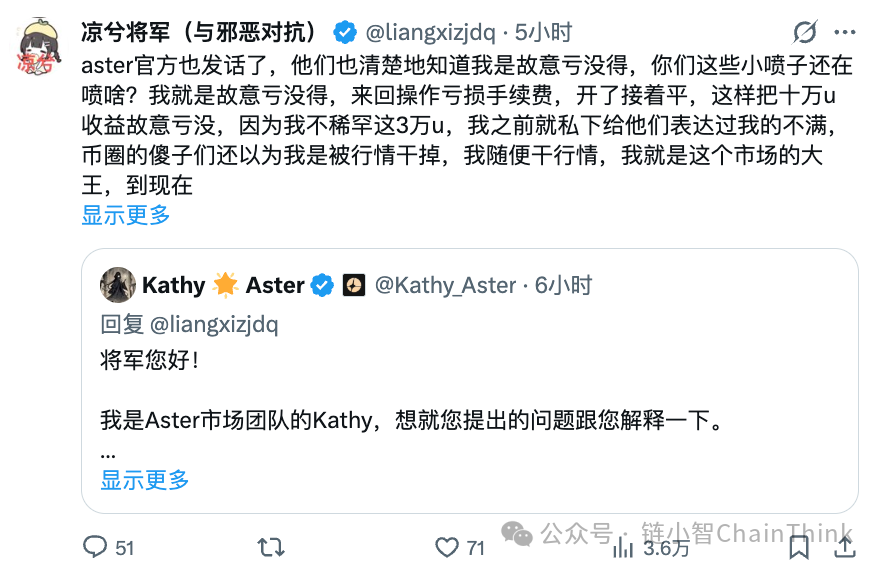Repost this tweet via the retweet icon
880x568 pixels.
(271, 547)
